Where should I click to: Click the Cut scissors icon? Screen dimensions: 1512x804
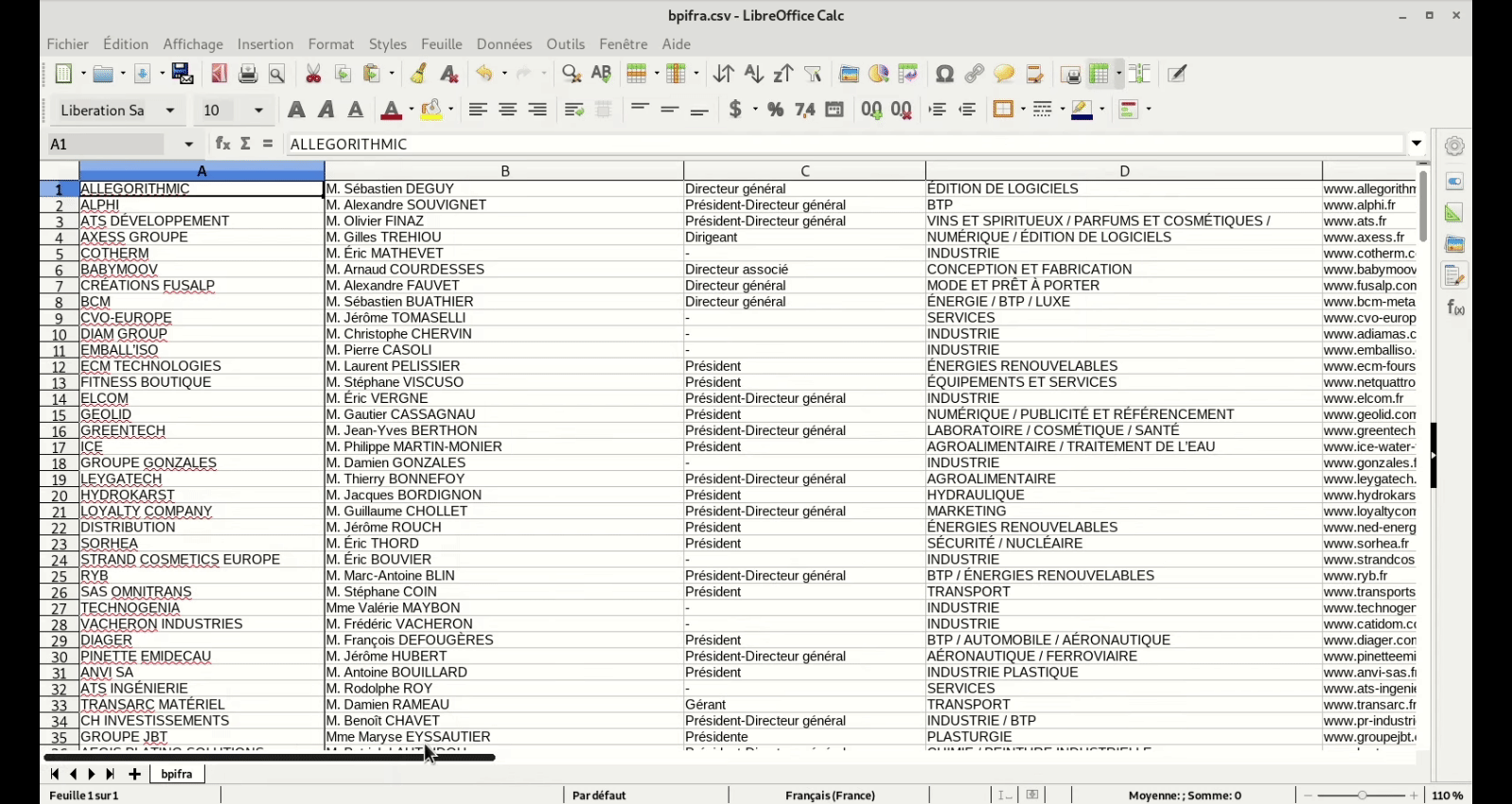313,74
